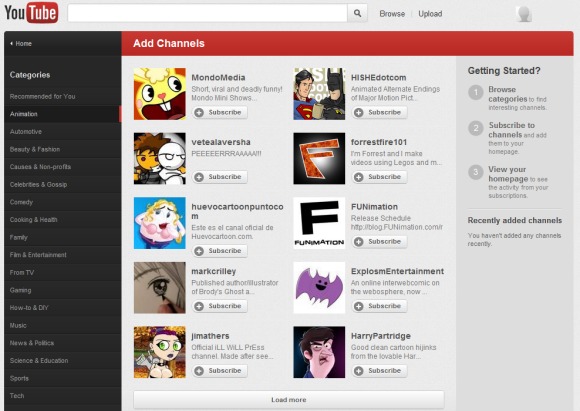580x411 pixels.
Task: Subscribe to ExplosmEntertainment channel
Action: click(380, 306)
